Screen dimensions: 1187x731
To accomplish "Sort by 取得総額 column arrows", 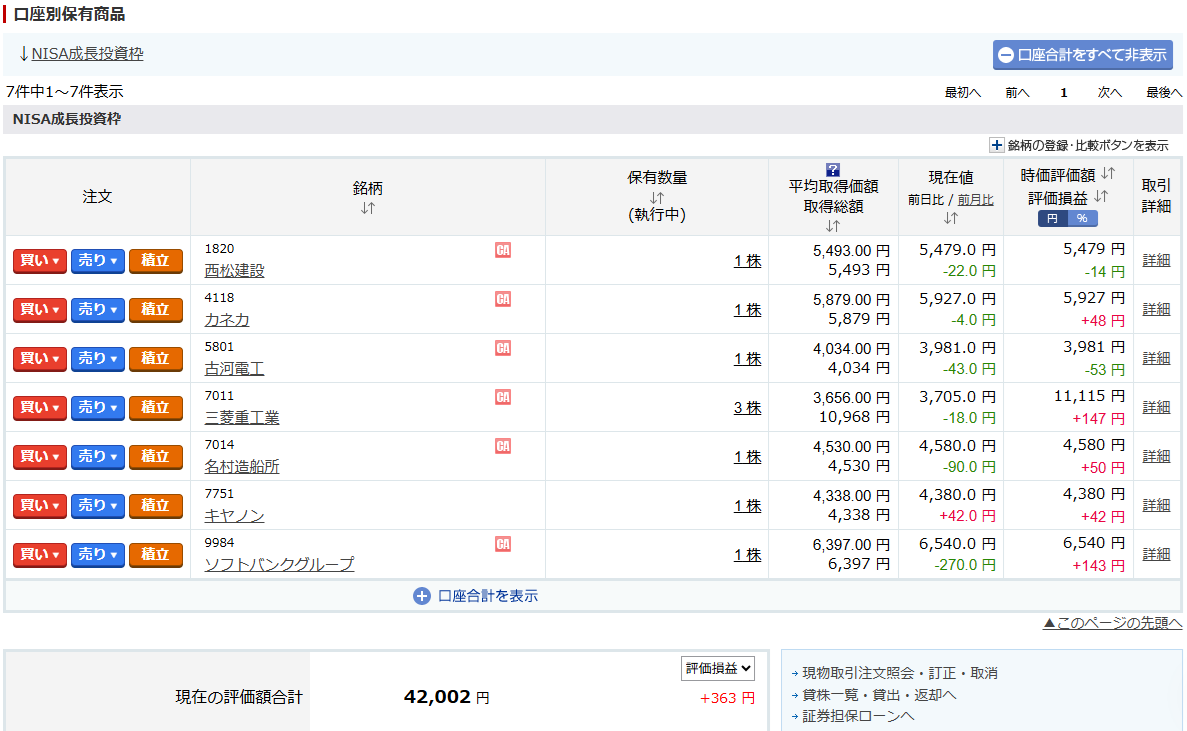I will (x=833, y=226).
